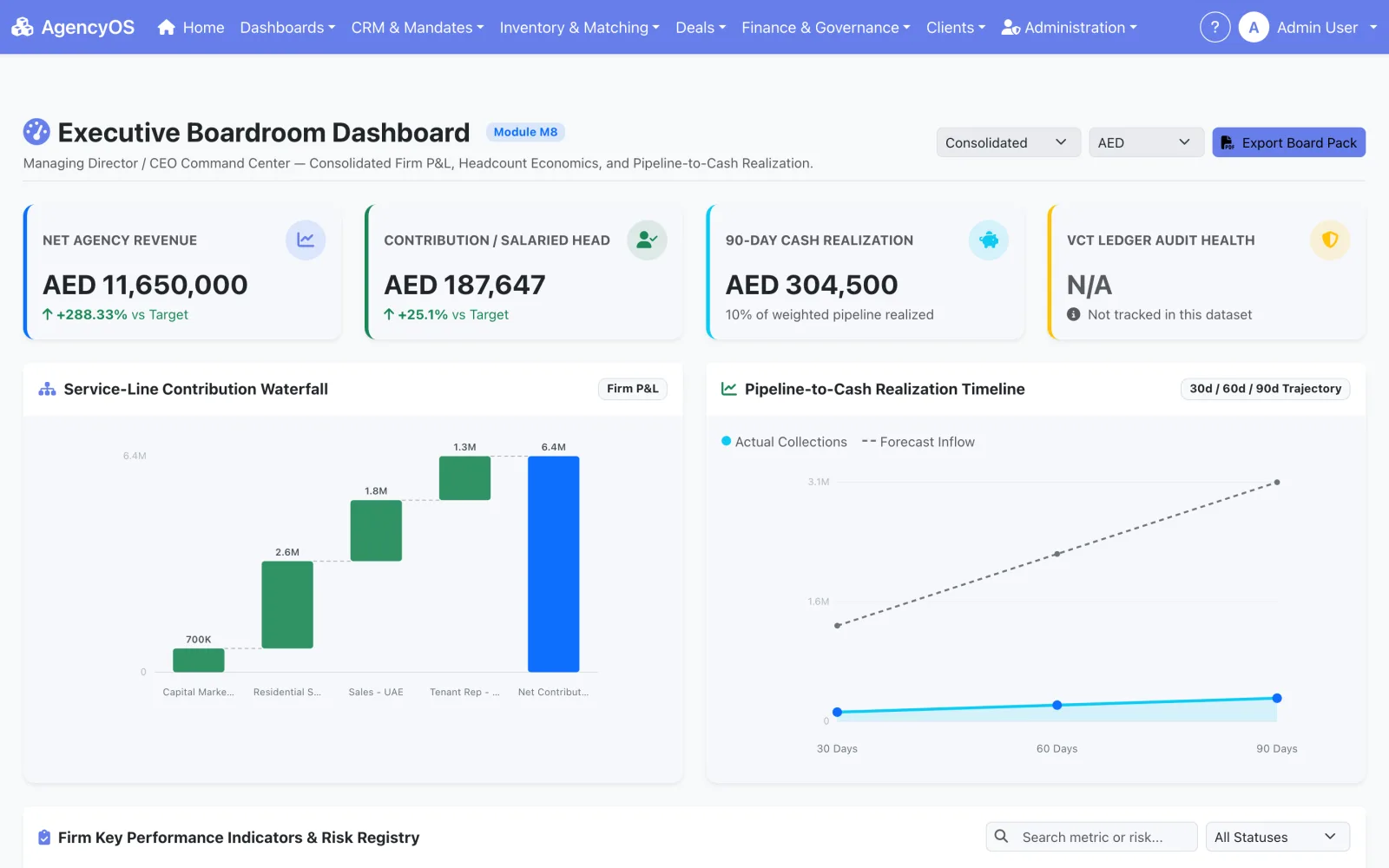The height and width of the screenshot is (868, 1389).
Task: Click the Residential 2.6M bar
Action: tap(287, 605)
